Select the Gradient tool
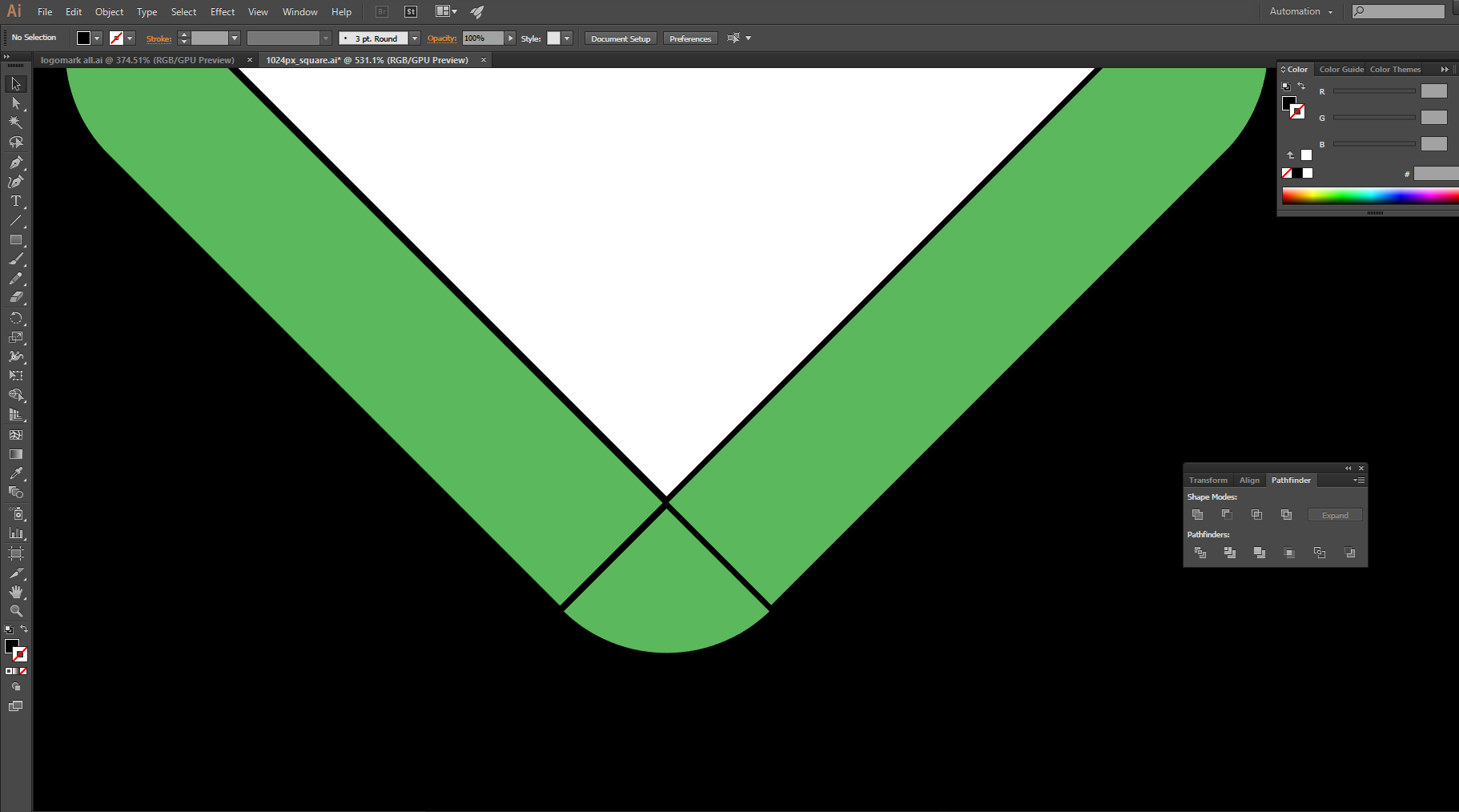This screenshot has height=812, width=1459. point(16,454)
